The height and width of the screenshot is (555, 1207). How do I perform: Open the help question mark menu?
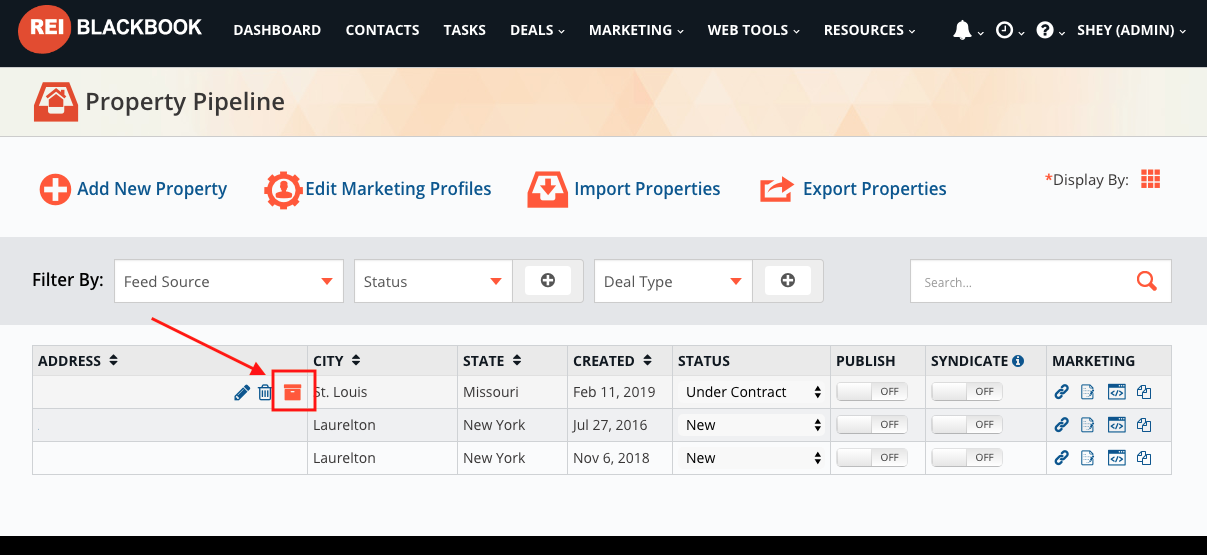coord(1050,30)
